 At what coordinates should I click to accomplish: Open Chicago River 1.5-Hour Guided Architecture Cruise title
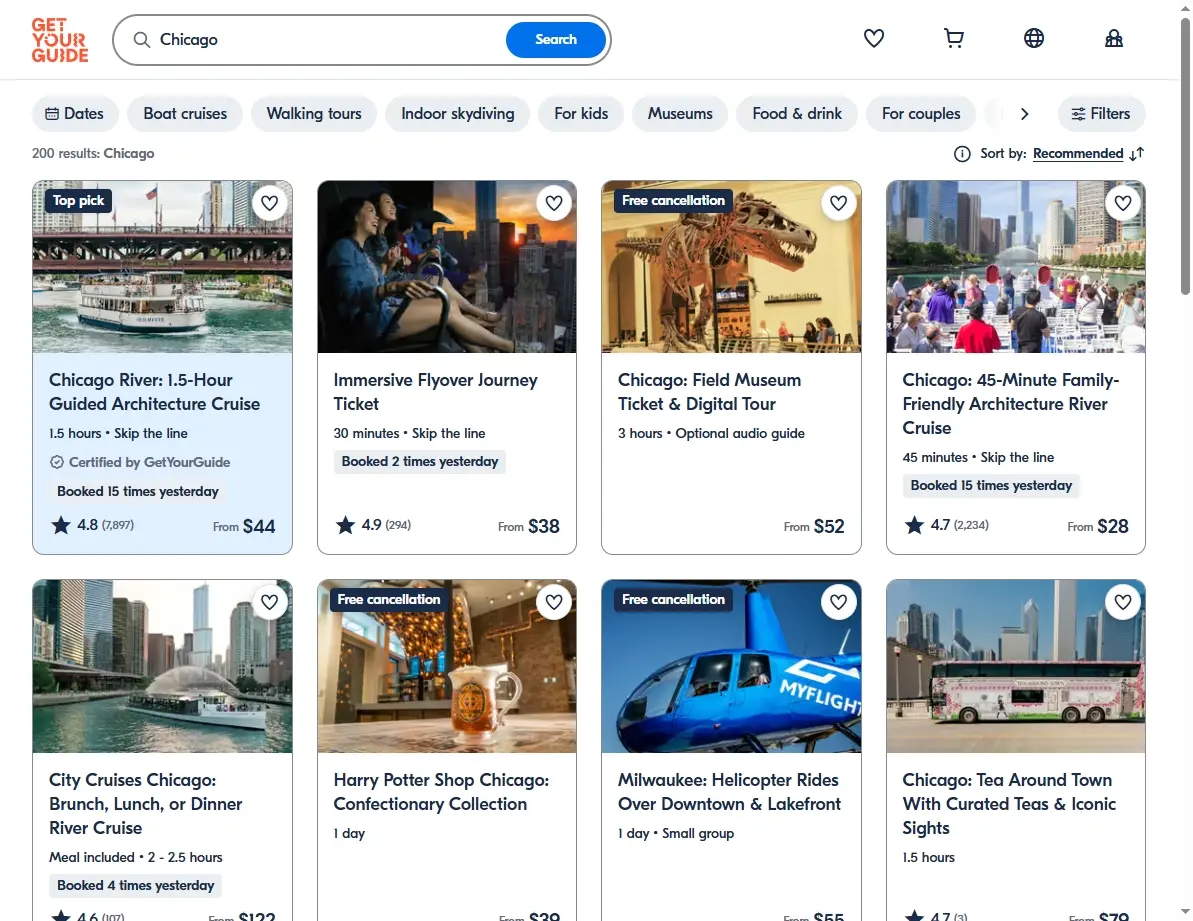pyautogui.click(x=154, y=392)
